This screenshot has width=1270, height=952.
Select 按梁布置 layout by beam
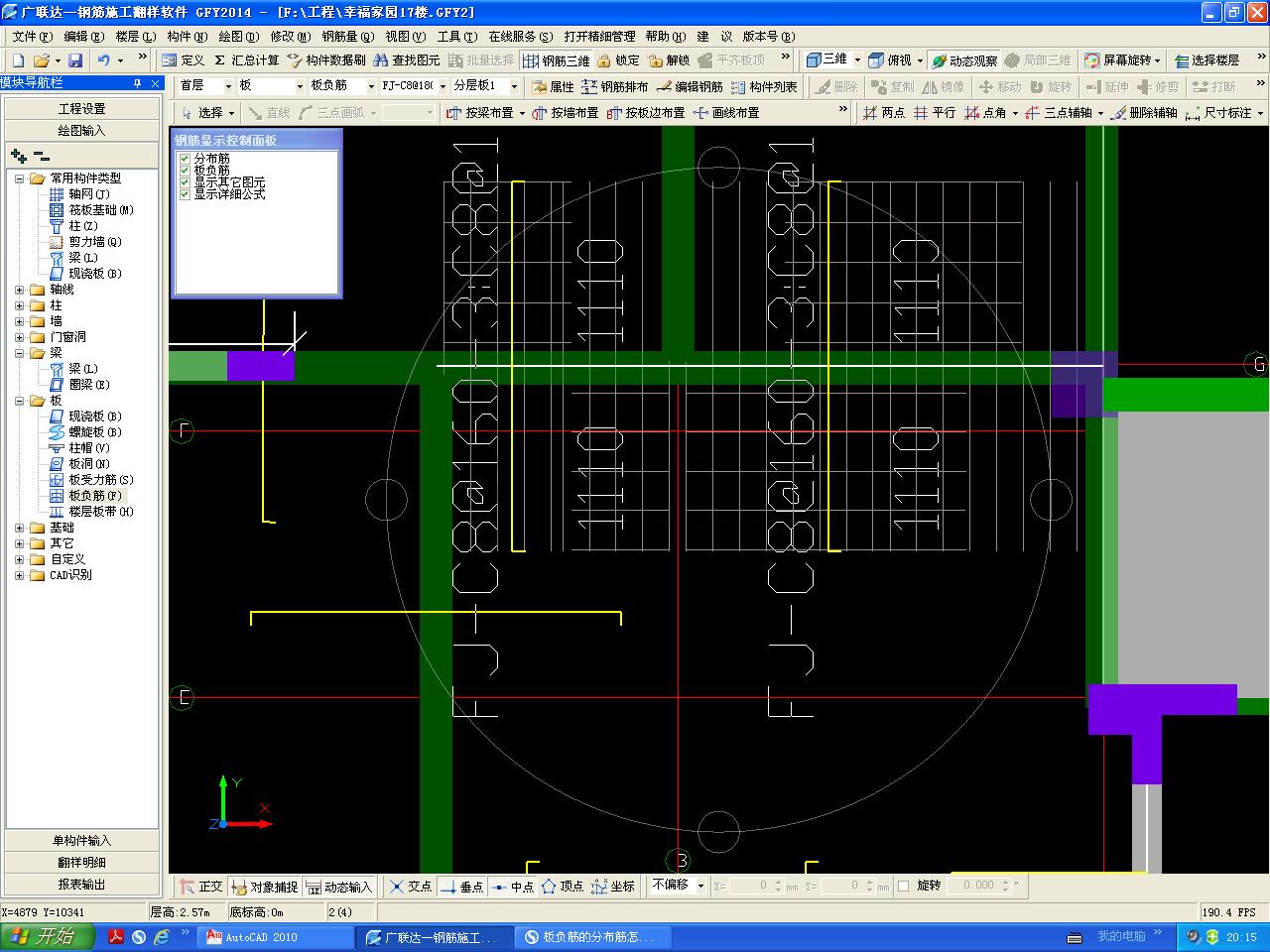pyautogui.click(x=480, y=113)
